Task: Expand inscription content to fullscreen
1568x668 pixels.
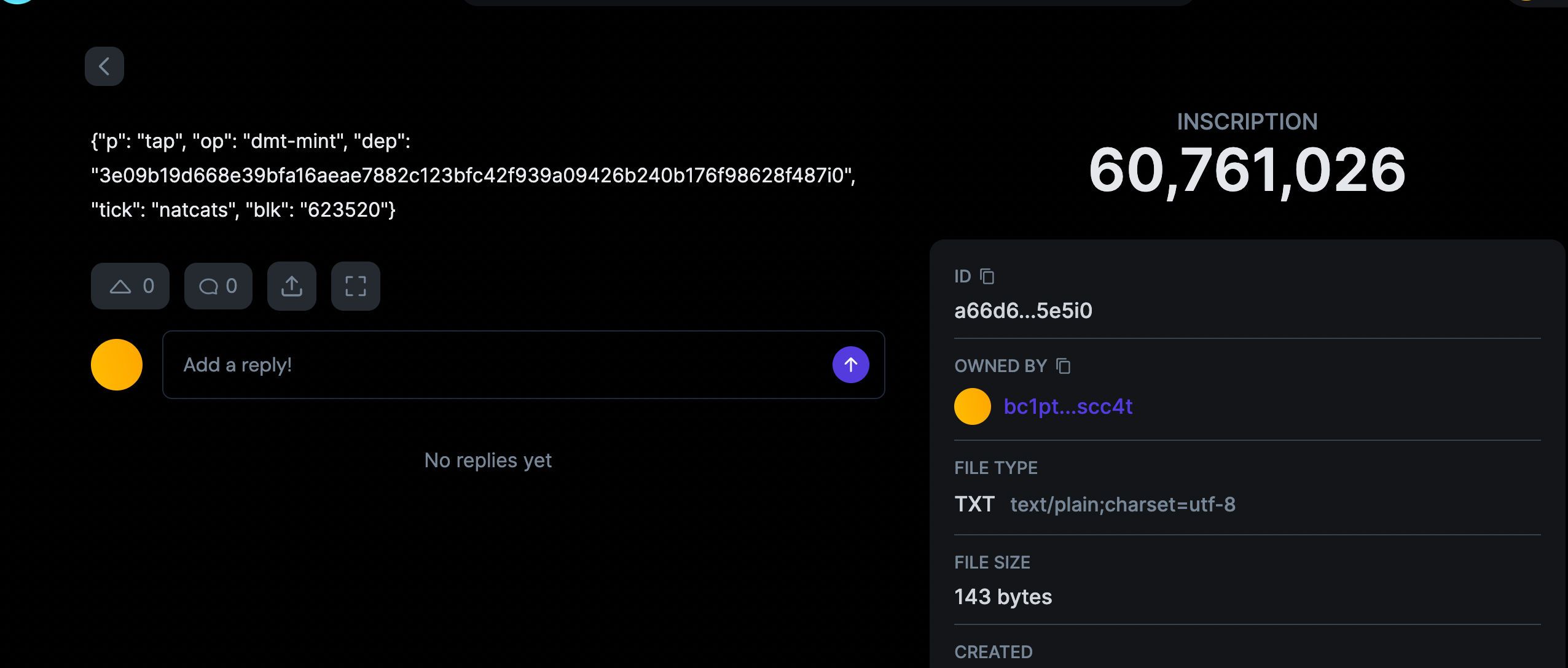Action: [x=356, y=286]
